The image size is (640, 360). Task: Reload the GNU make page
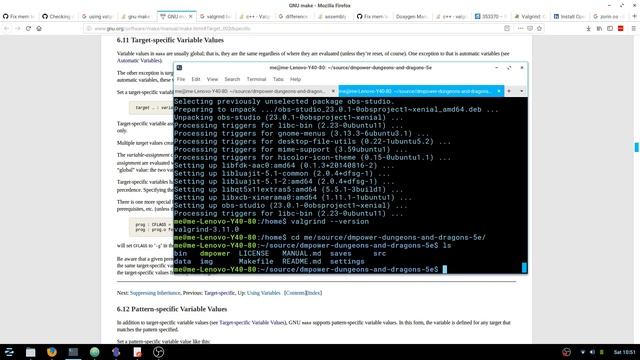click(28, 29)
